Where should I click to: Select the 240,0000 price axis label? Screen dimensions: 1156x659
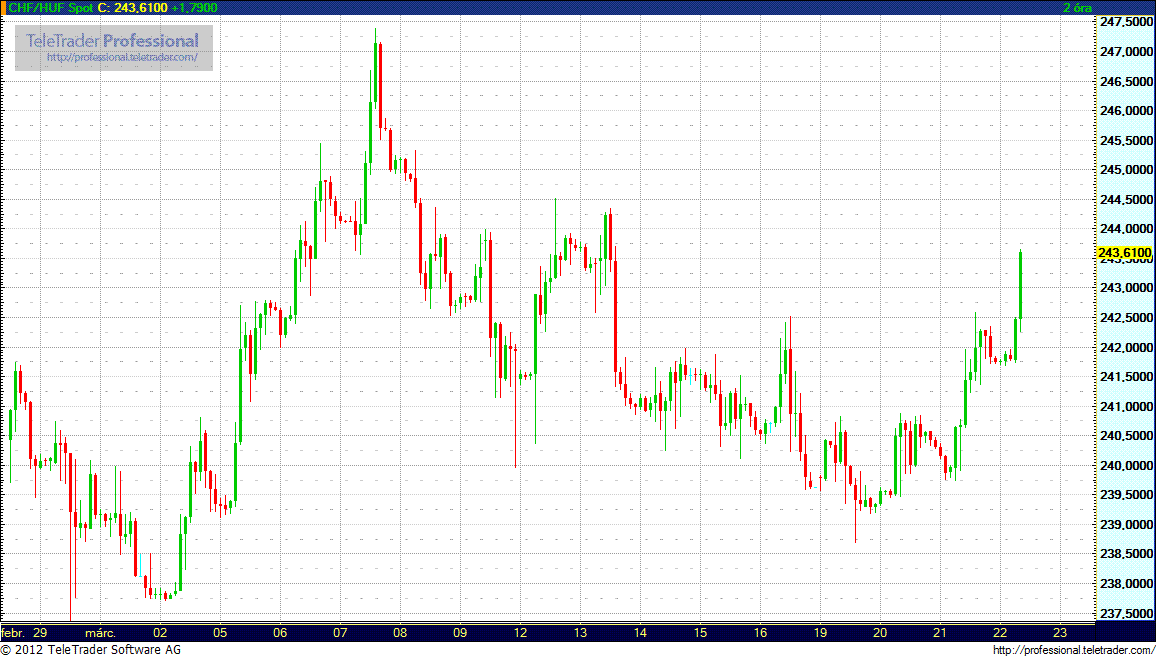(1125, 466)
